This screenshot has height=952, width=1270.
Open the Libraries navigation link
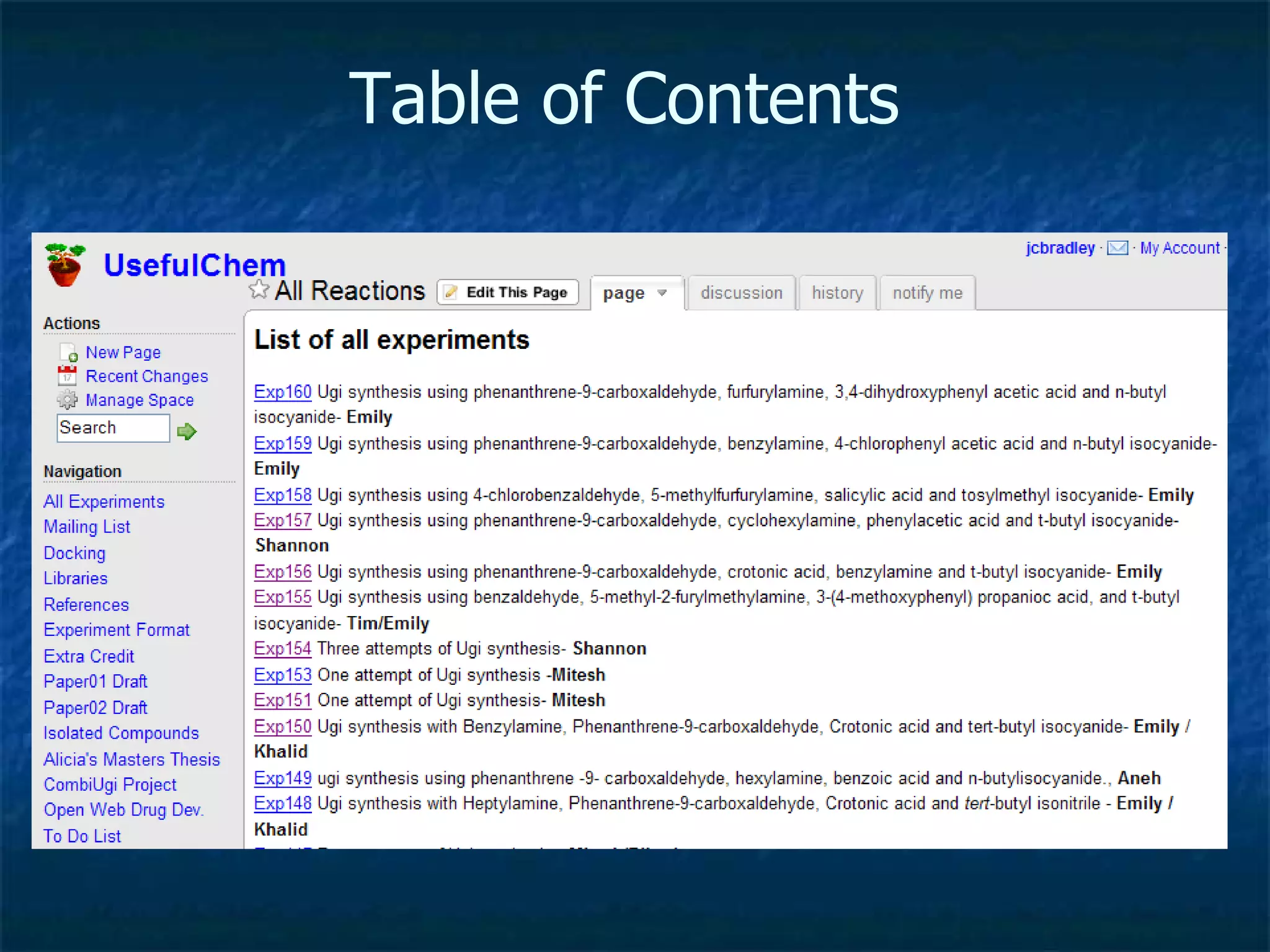tap(76, 578)
